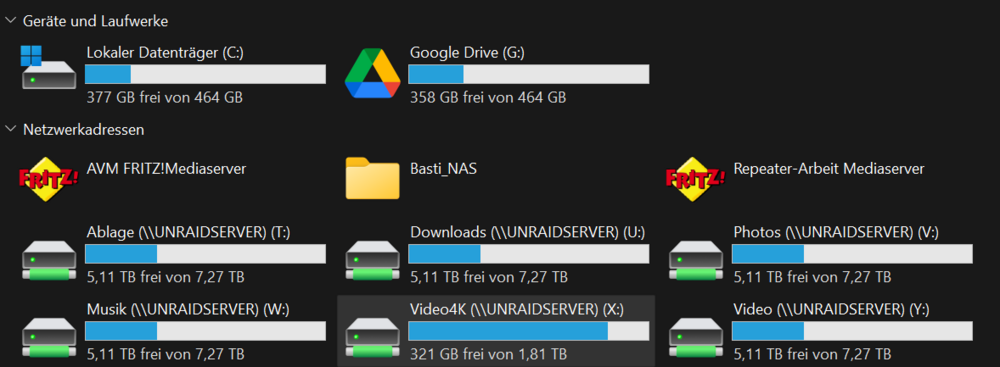Select the Repeater-Arbeit Mediaserver FRITZ icon
The width and height of the screenshot is (1000, 367).
(x=696, y=179)
